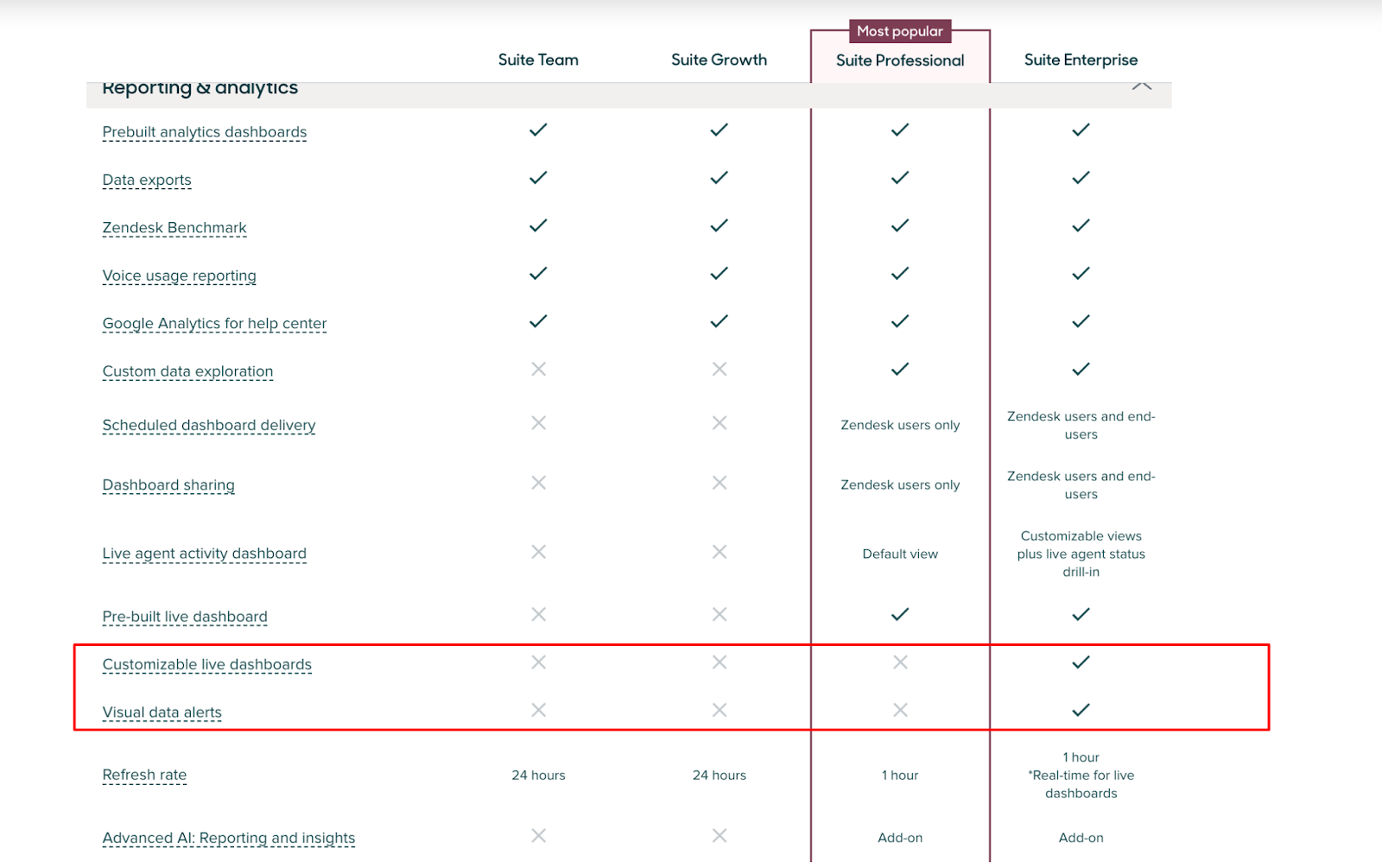Click the Scheduled dashboard delivery X under Suite Team
Viewport: 1382px width, 868px height.
click(537, 422)
